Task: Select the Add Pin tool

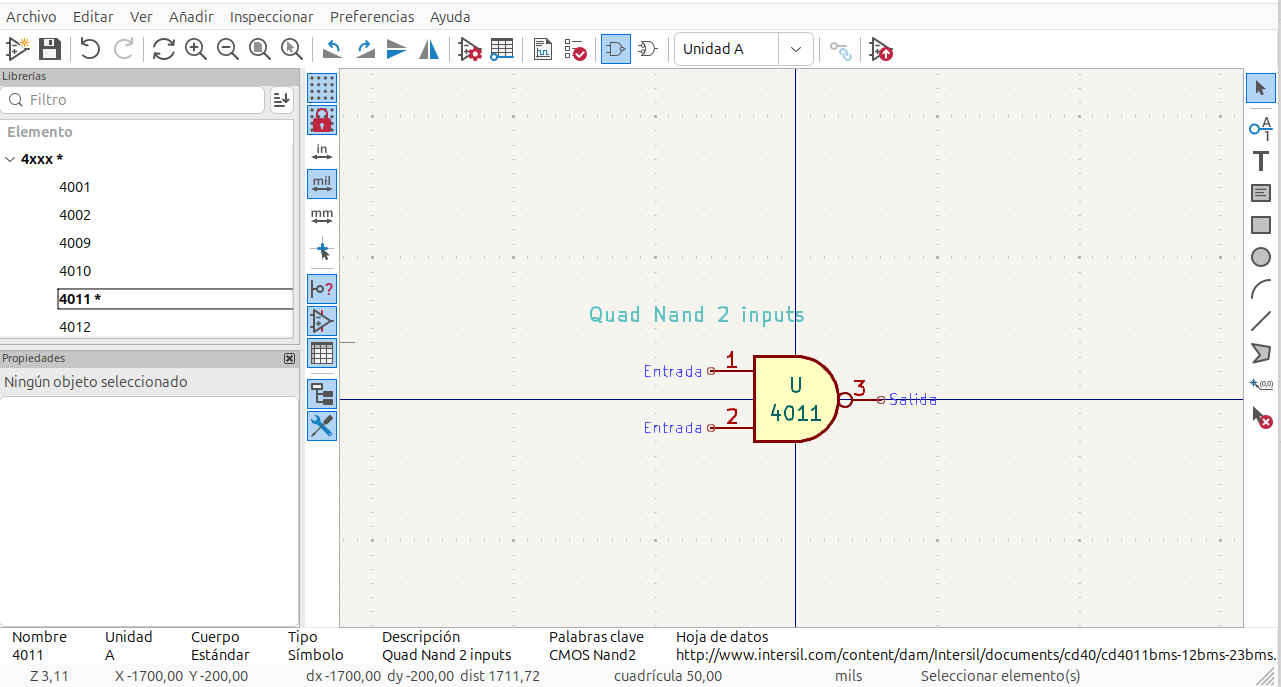Action: [x=1260, y=126]
